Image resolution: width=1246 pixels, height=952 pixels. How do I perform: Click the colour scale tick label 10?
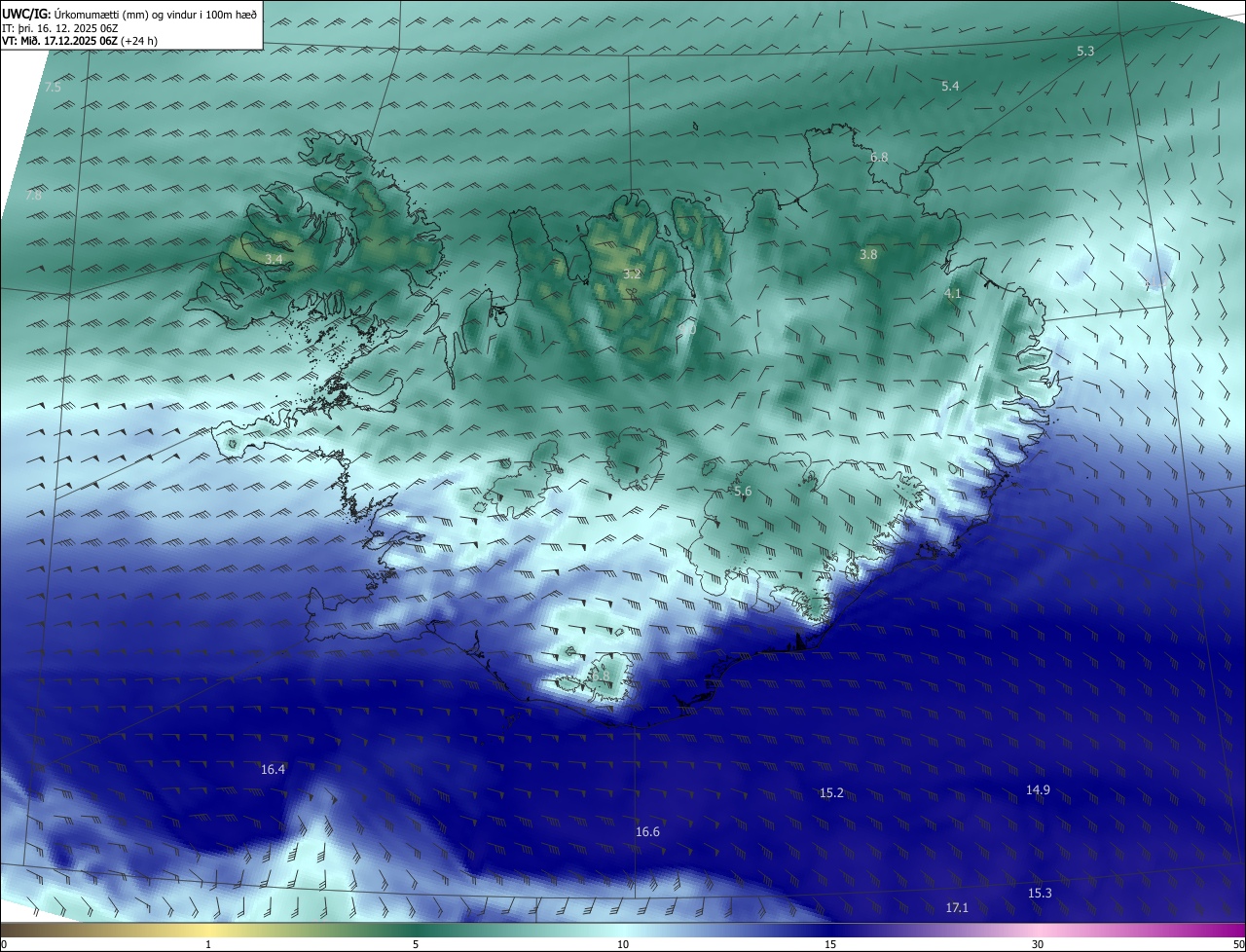(623, 944)
